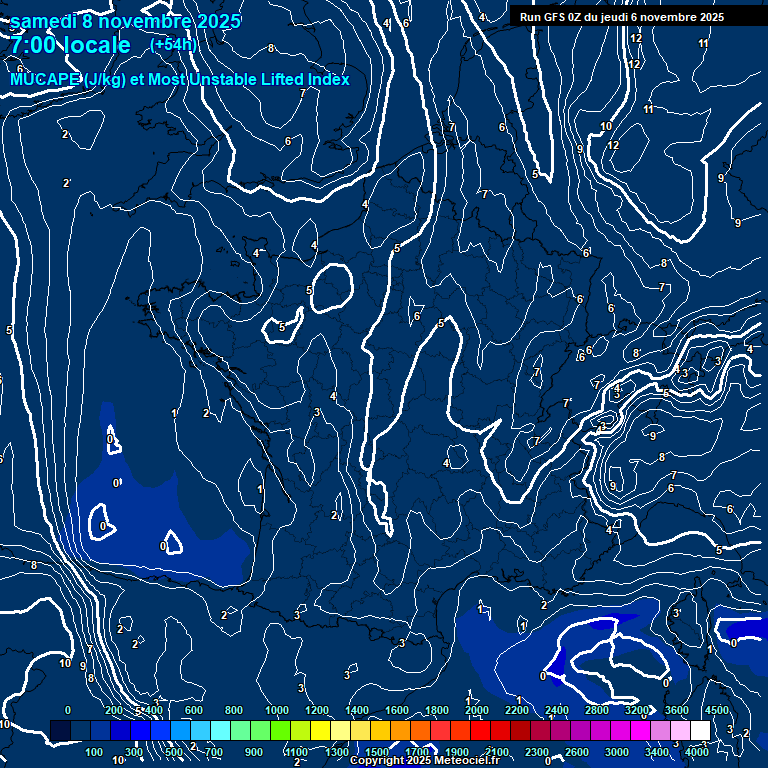Click the bright magenta legend swatch

pos(640,730)
